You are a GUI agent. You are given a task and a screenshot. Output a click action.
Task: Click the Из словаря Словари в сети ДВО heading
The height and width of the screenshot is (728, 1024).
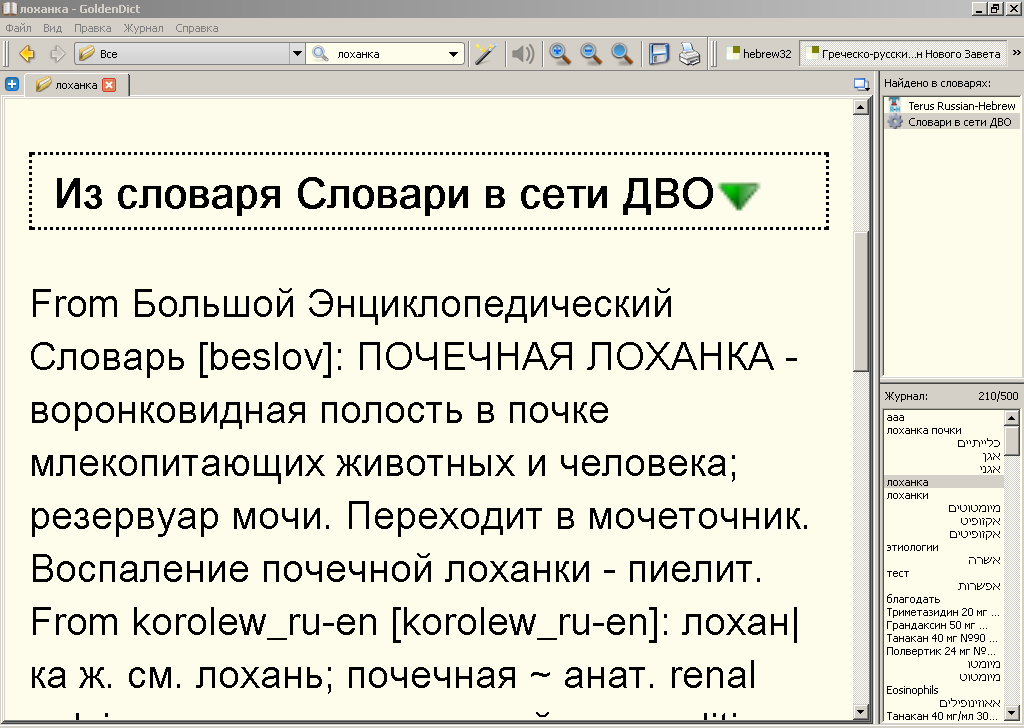click(383, 194)
